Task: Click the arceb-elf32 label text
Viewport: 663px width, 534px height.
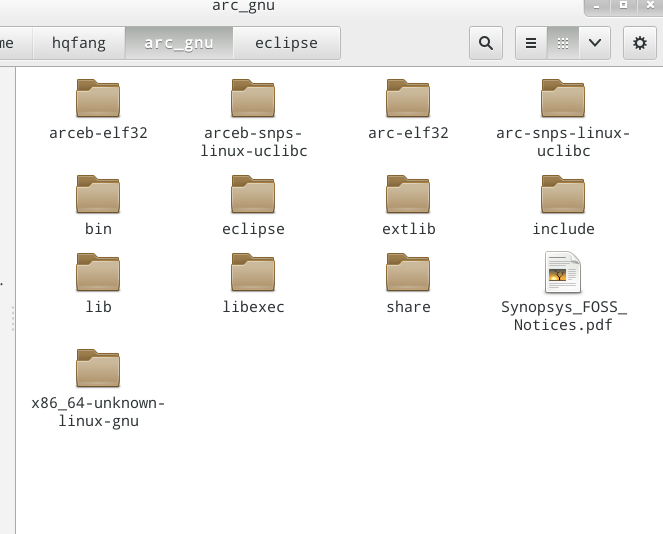Action: pyautogui.click(x=98, y=133)
